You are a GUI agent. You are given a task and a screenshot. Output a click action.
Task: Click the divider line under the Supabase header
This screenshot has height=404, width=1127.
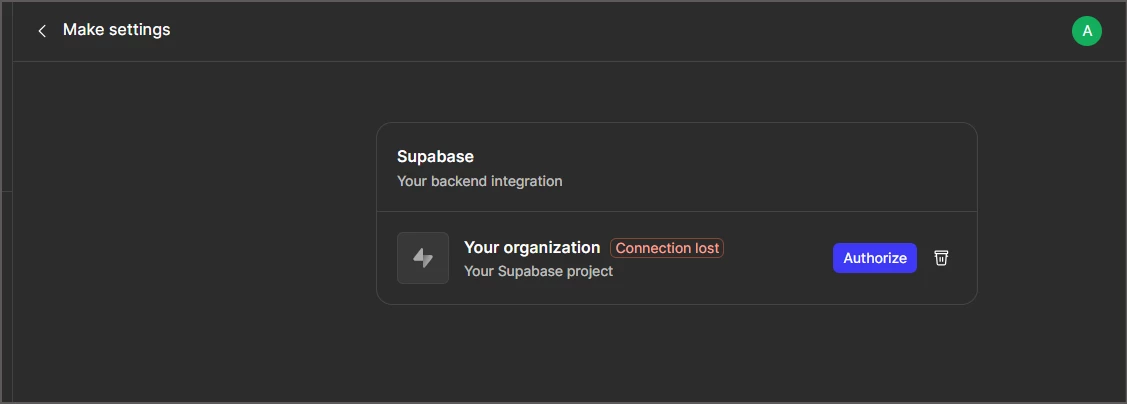coord(676,212)
